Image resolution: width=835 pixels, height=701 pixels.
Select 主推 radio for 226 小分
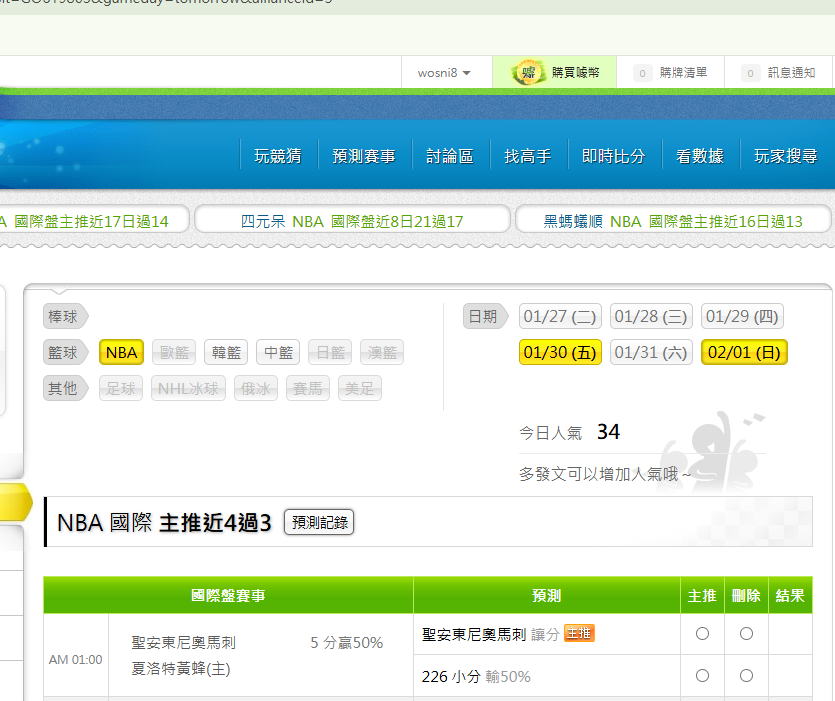coord(702,676)
